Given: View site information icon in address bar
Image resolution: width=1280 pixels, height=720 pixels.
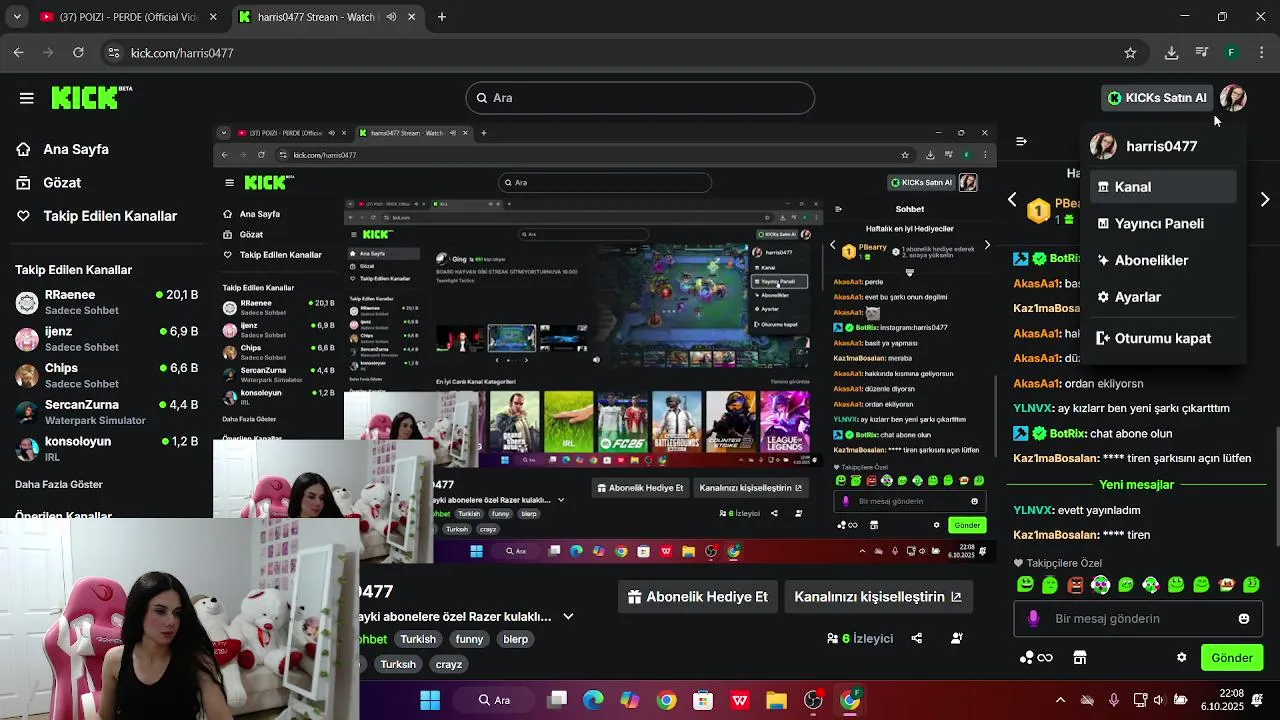Looking at the screenshot, I should coord(113,53).
